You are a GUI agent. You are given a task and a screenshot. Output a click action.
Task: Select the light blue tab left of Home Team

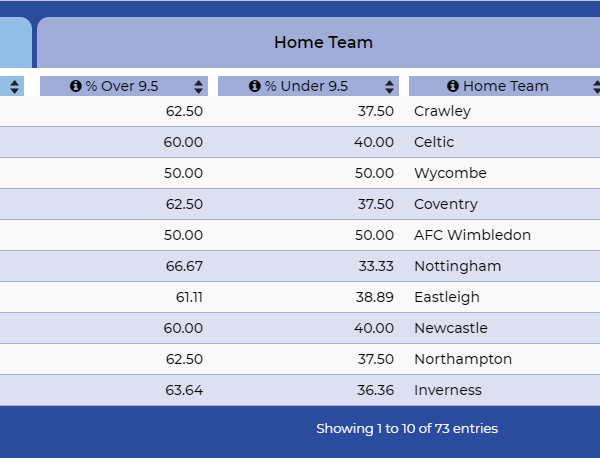[x=16, y=42]
